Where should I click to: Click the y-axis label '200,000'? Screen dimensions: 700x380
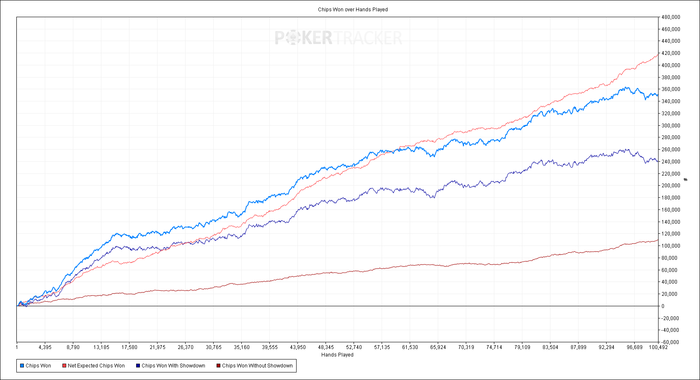pos(671,186)
